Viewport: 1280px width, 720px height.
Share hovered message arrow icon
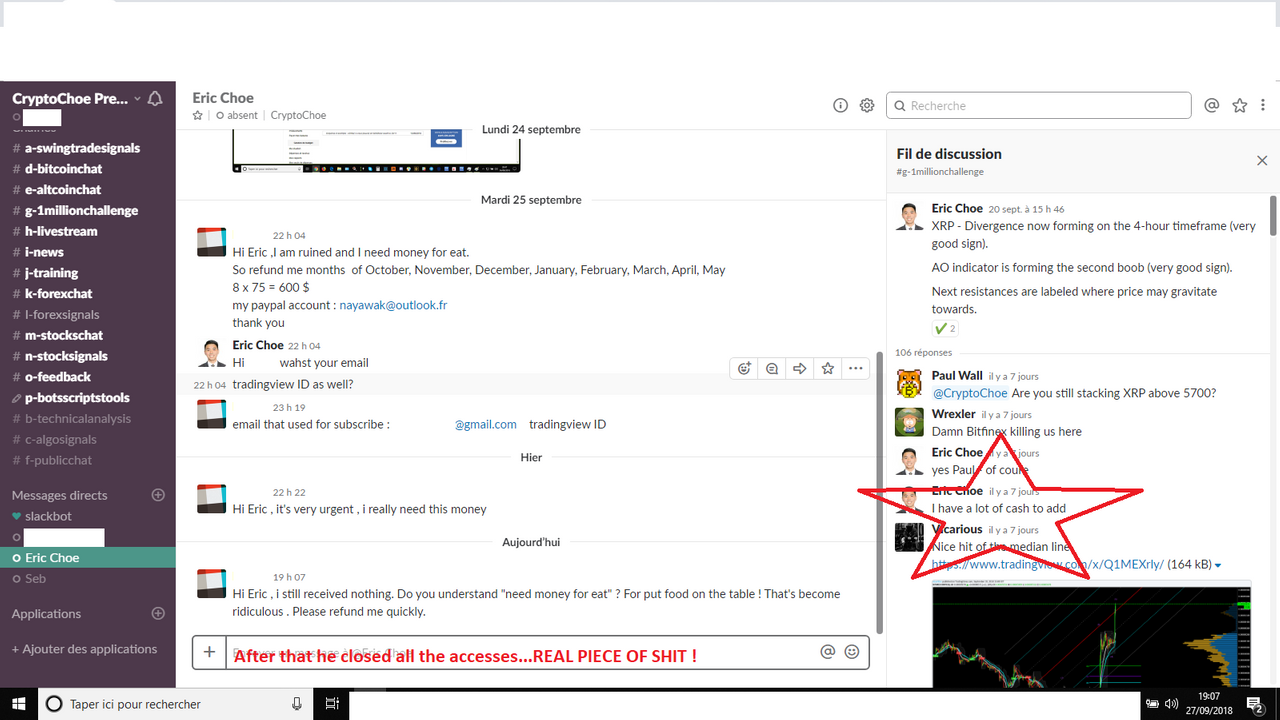800,368
